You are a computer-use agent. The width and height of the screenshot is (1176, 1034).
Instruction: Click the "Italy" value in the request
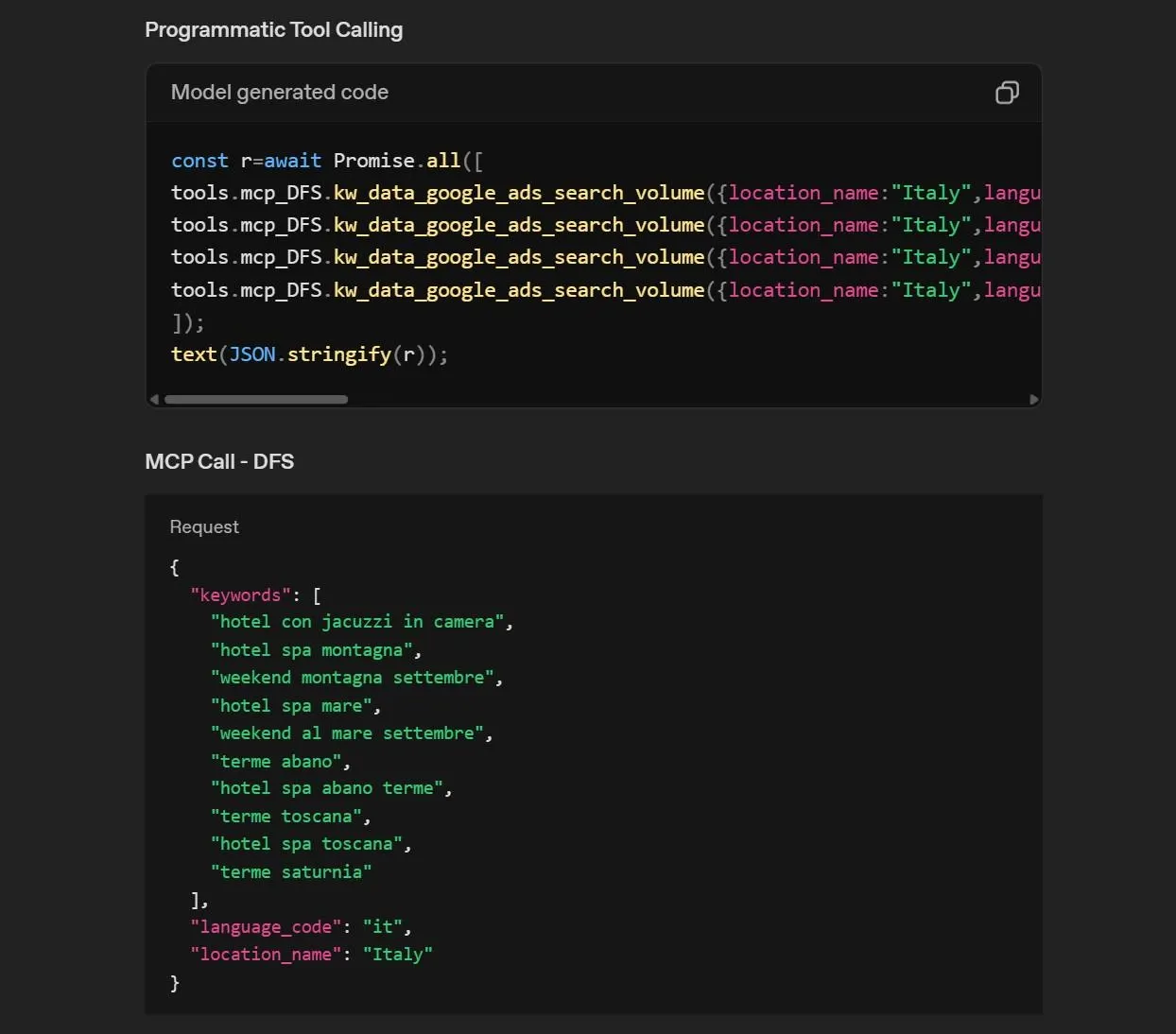click(x=398, y=955)
